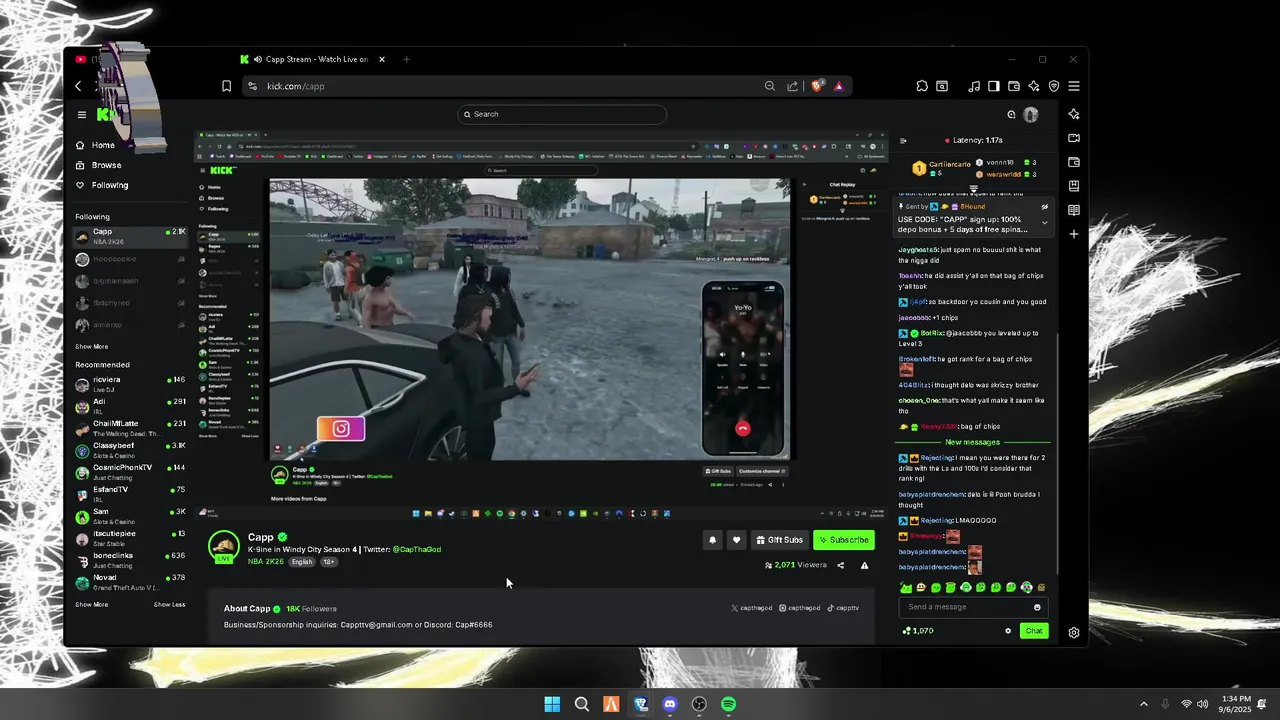
Task: Click the green Chat send button
Action: [x=1034, y=631]
